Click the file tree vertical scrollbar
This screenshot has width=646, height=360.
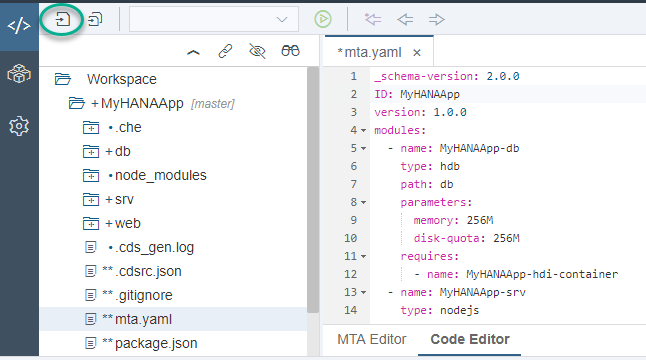313,189
